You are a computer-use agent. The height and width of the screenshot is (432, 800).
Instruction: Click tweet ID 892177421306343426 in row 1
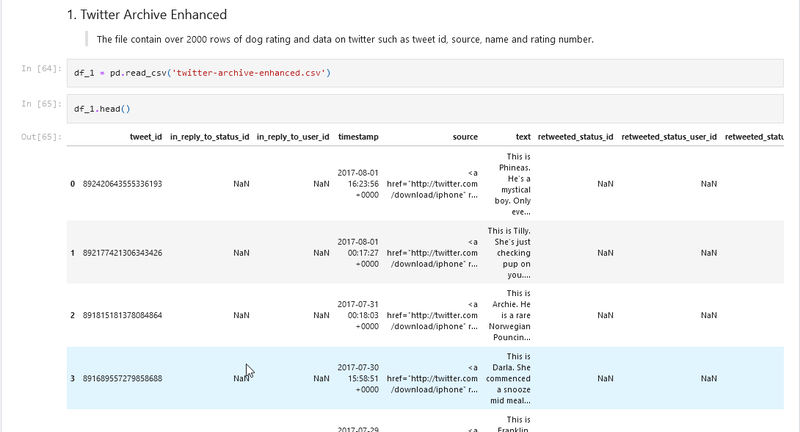click(x=122, y=253)
